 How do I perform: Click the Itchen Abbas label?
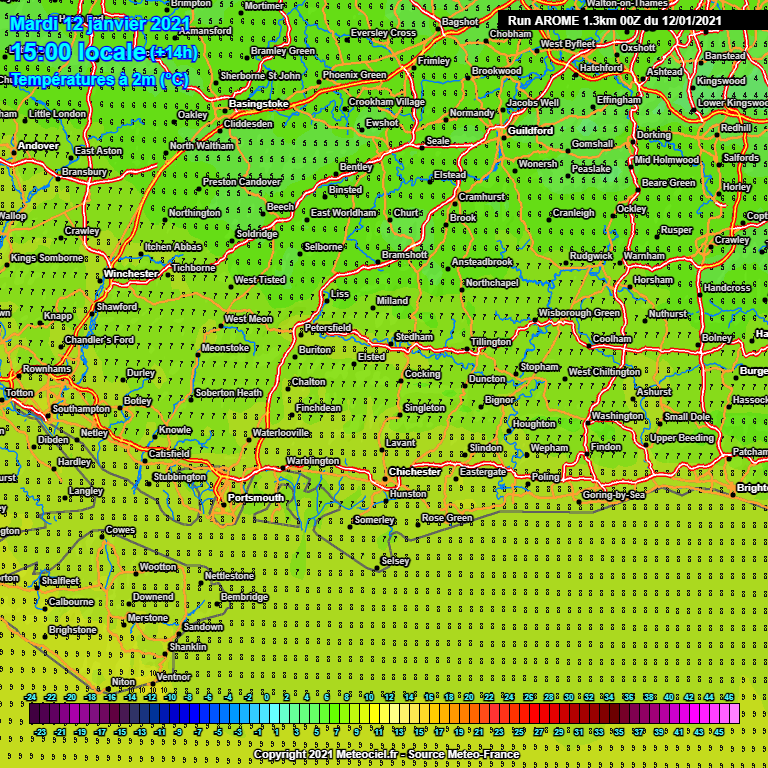[x=172, y=246]
